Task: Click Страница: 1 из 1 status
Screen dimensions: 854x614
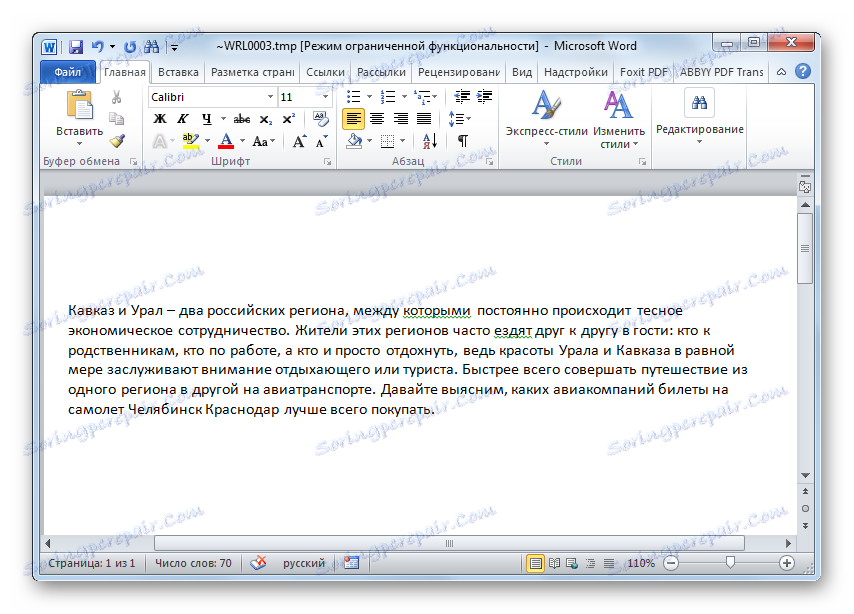Action: click(92, 563)
